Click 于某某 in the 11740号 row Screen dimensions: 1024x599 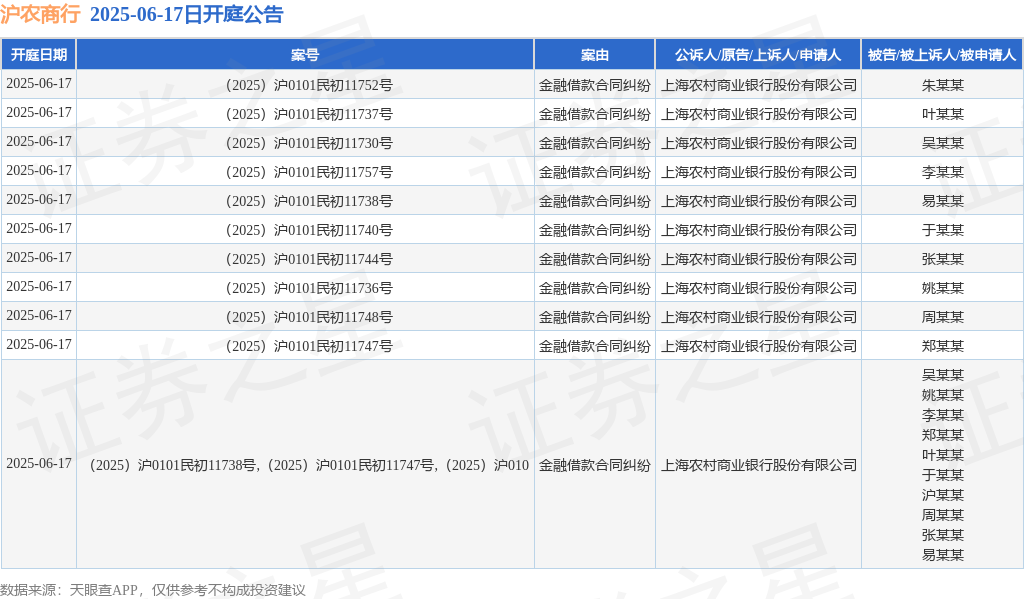942,230
